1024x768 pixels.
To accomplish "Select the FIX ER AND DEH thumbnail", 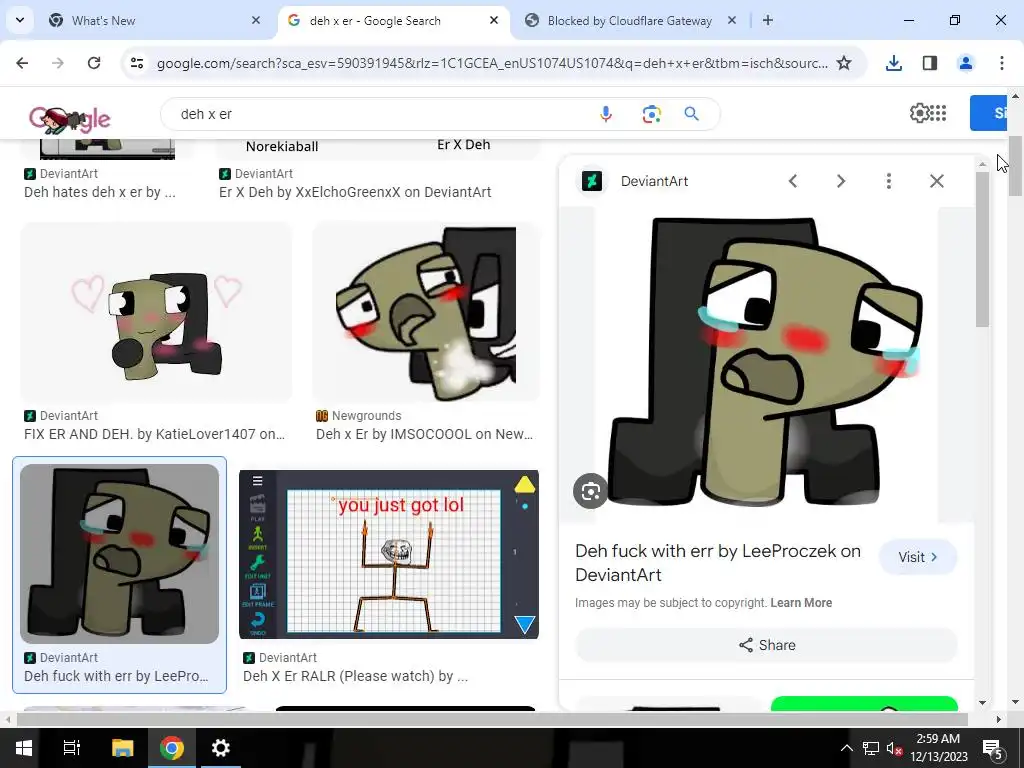I will coord(156,312).
